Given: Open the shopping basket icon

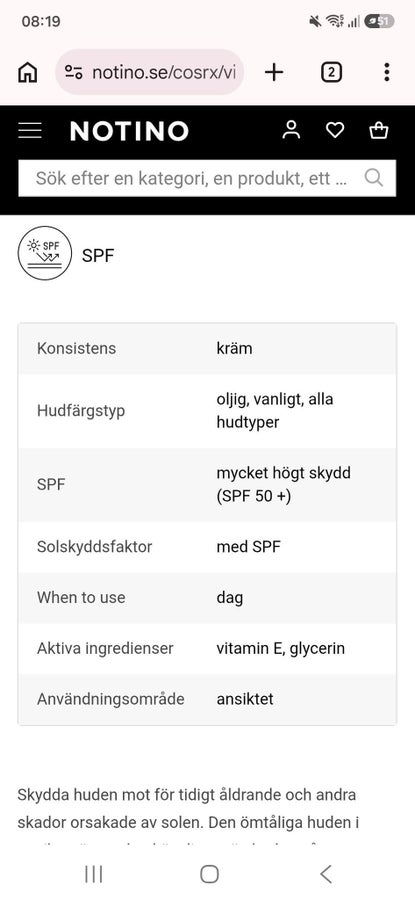Looking at the screenshot, I should [x=379, y=131].
